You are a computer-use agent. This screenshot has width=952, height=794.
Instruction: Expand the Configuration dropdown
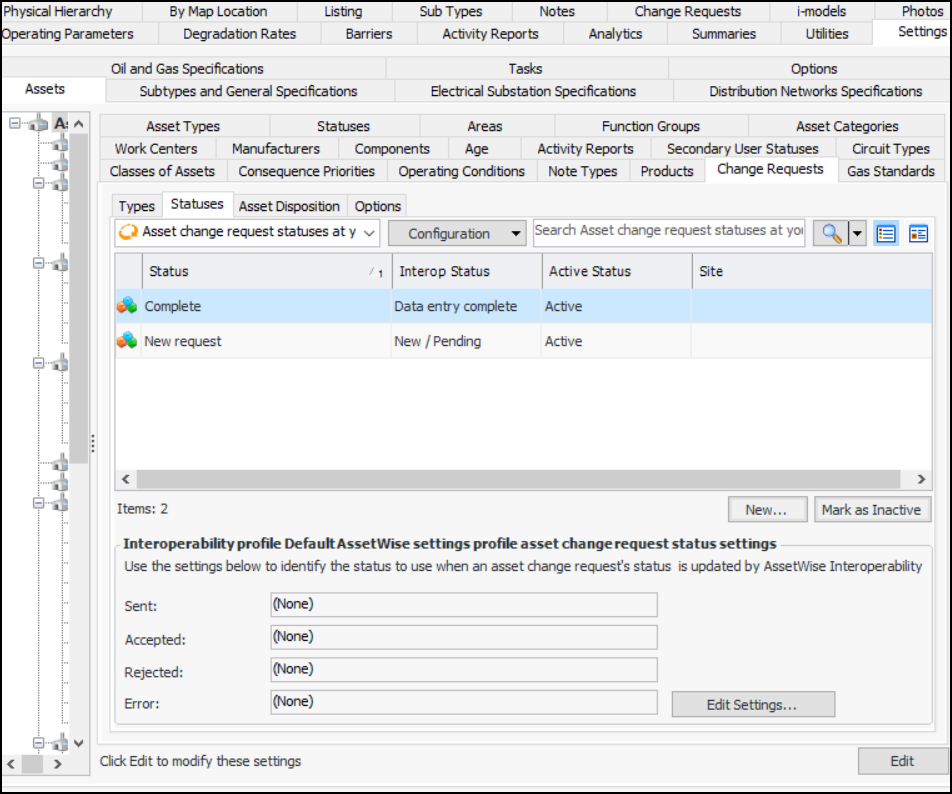pos(456,233)
